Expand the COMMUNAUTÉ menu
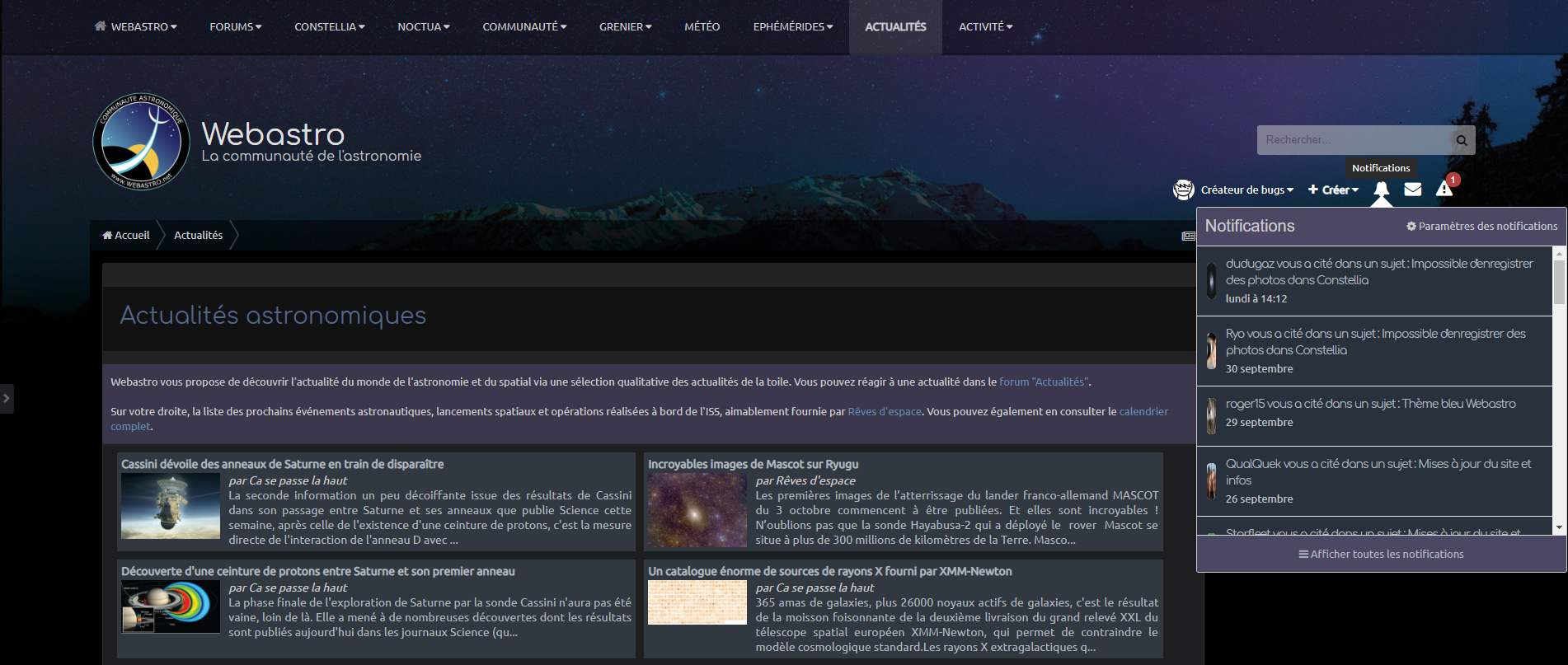Viewport: 1568px width, 665px height. (x=524, y=26)
